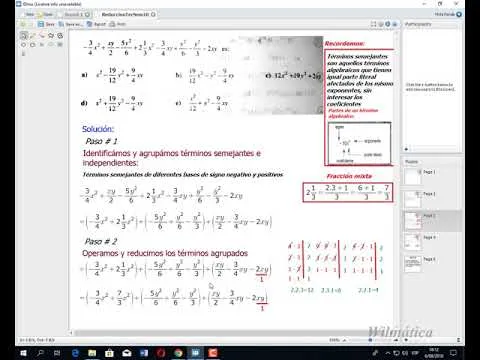480x360 pixels.
Task: Click the Open file button
Action: point(46,14)
